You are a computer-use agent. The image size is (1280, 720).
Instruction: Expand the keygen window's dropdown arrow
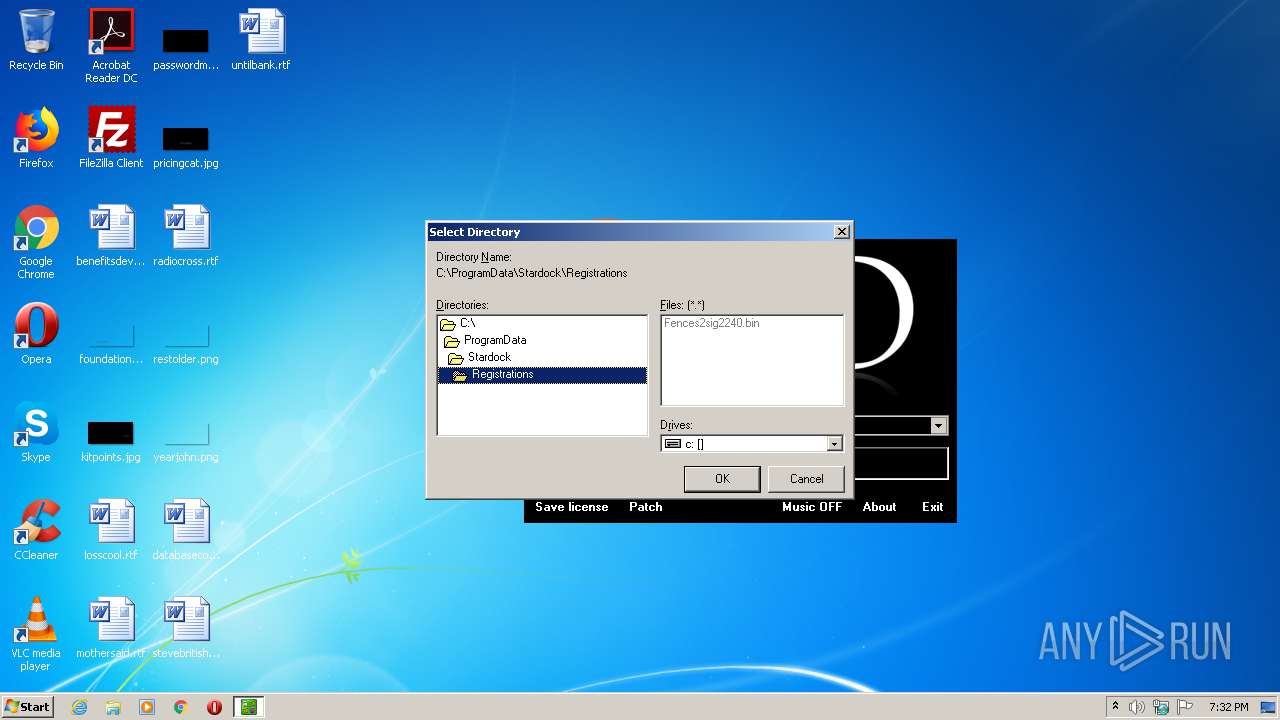(938, 426)
